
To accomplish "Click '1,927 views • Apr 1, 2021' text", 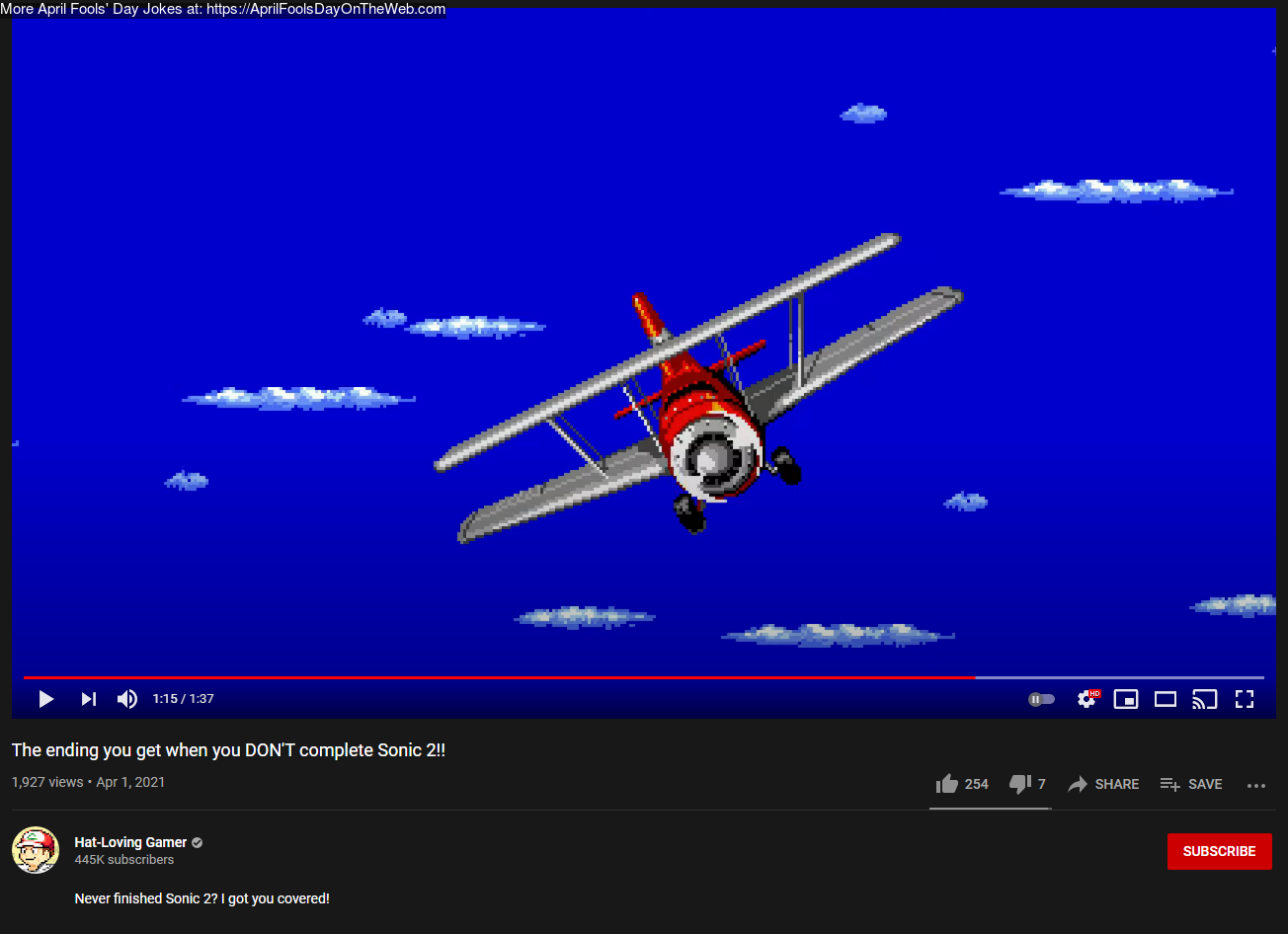I will [x=88, y=782].
